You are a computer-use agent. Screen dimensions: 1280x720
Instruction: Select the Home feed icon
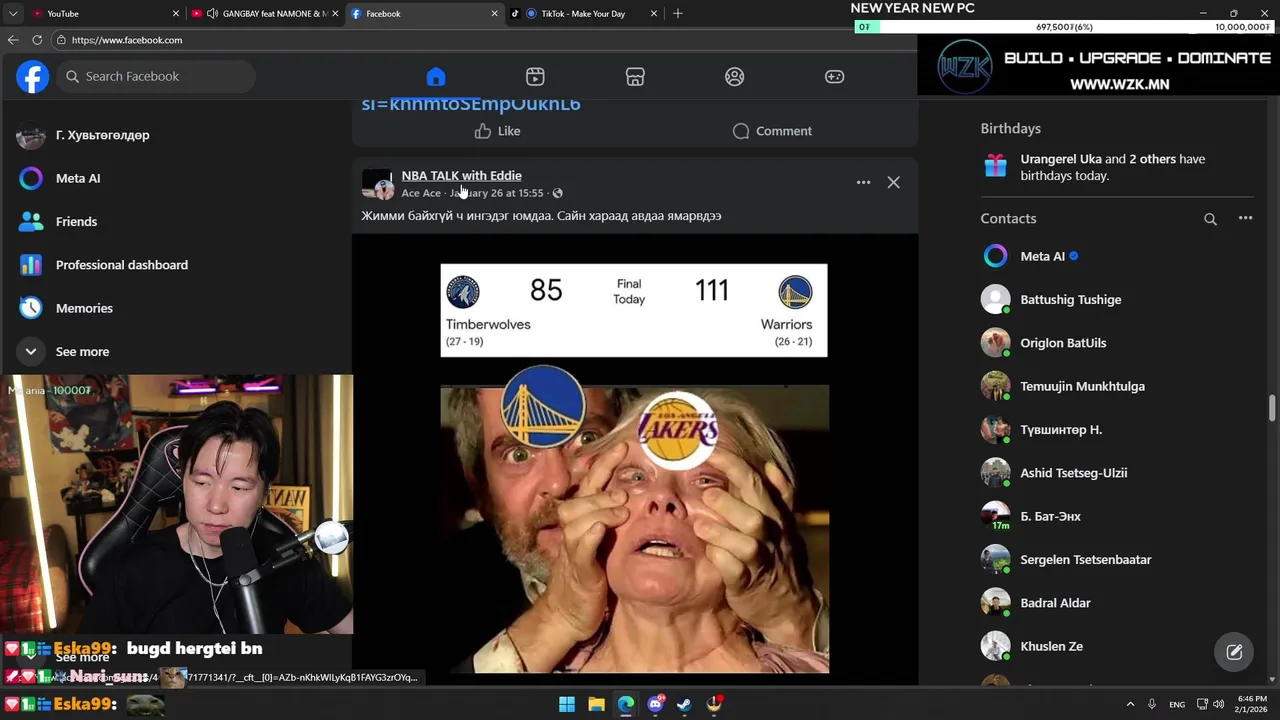pos(435,77)
